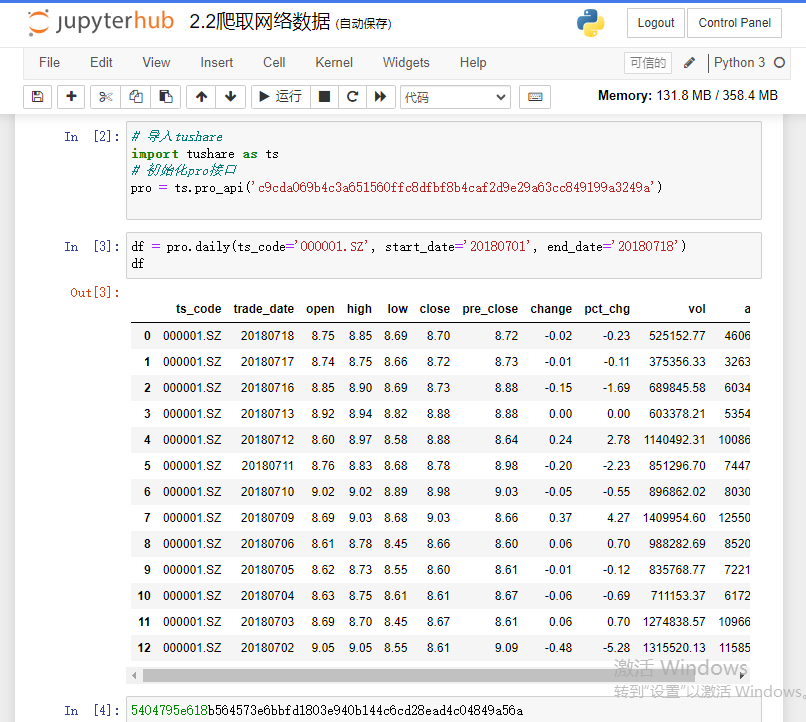
Task: Restart the kernel icon
Action: click(352, 97)
